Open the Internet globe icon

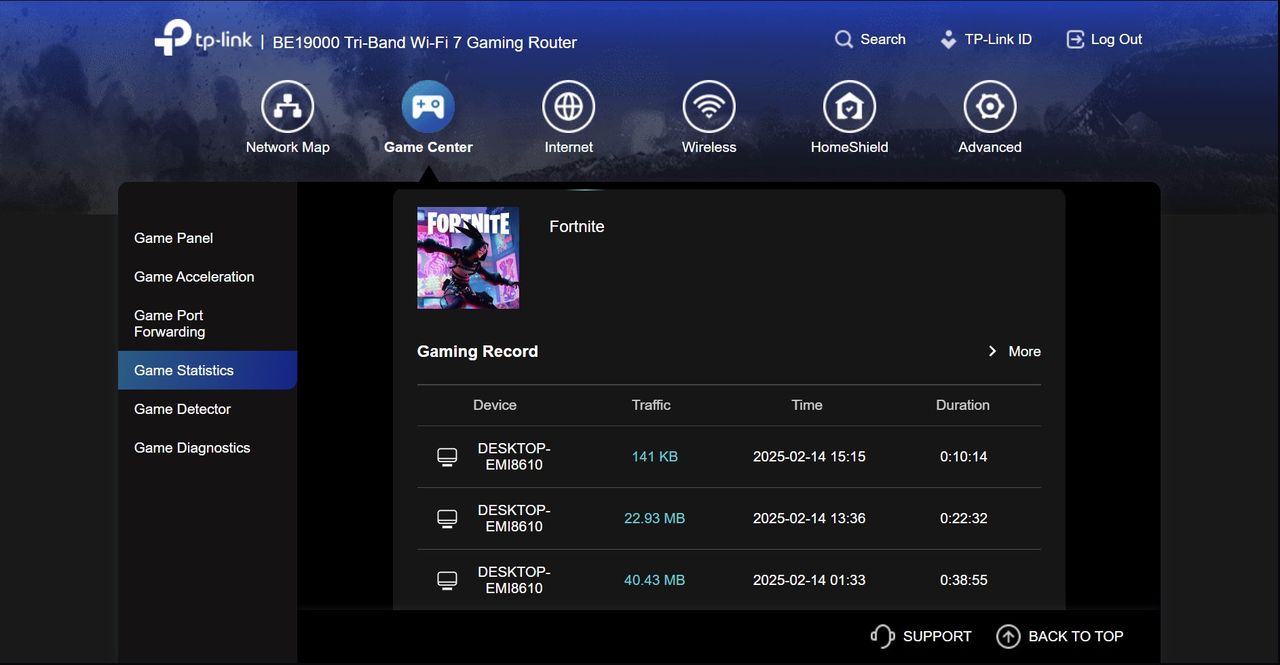pyautogui.click(x=569, y=107)
